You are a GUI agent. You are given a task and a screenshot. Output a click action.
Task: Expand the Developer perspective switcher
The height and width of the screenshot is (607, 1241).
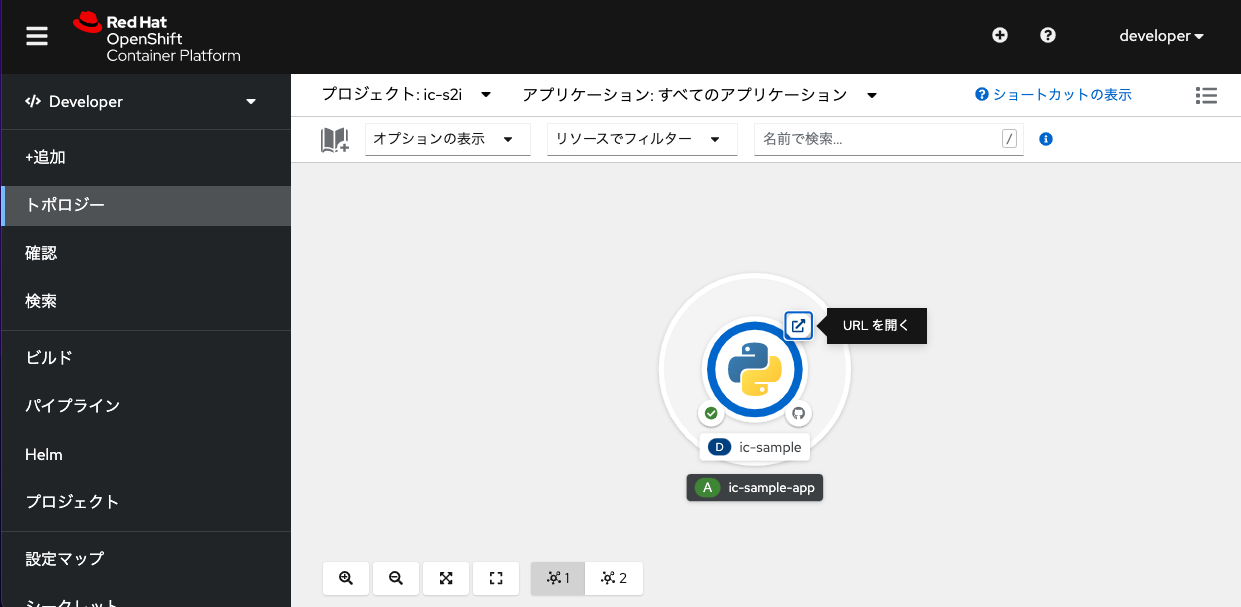(x=145, y=102)
